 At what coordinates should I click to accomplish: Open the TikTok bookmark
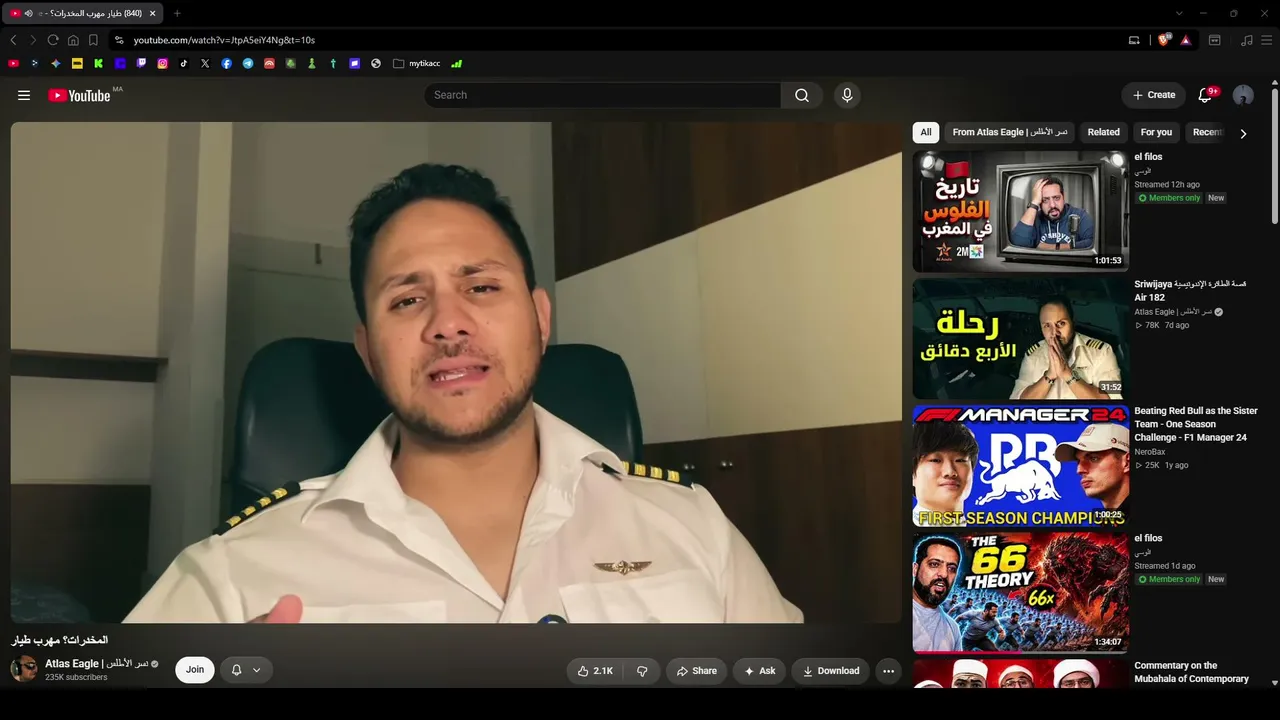184,63
